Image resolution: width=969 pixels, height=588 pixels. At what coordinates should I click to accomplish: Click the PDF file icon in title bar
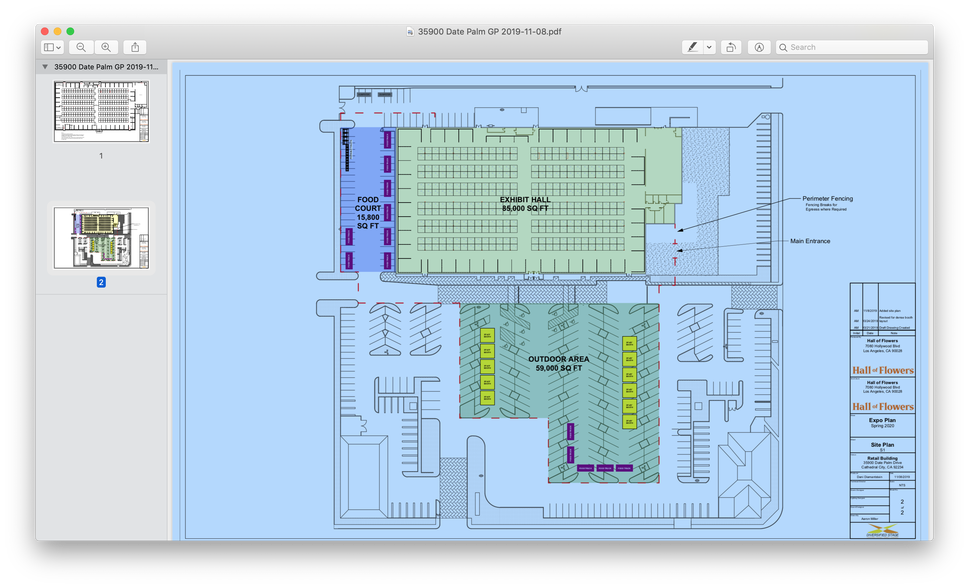pos(411,31)
